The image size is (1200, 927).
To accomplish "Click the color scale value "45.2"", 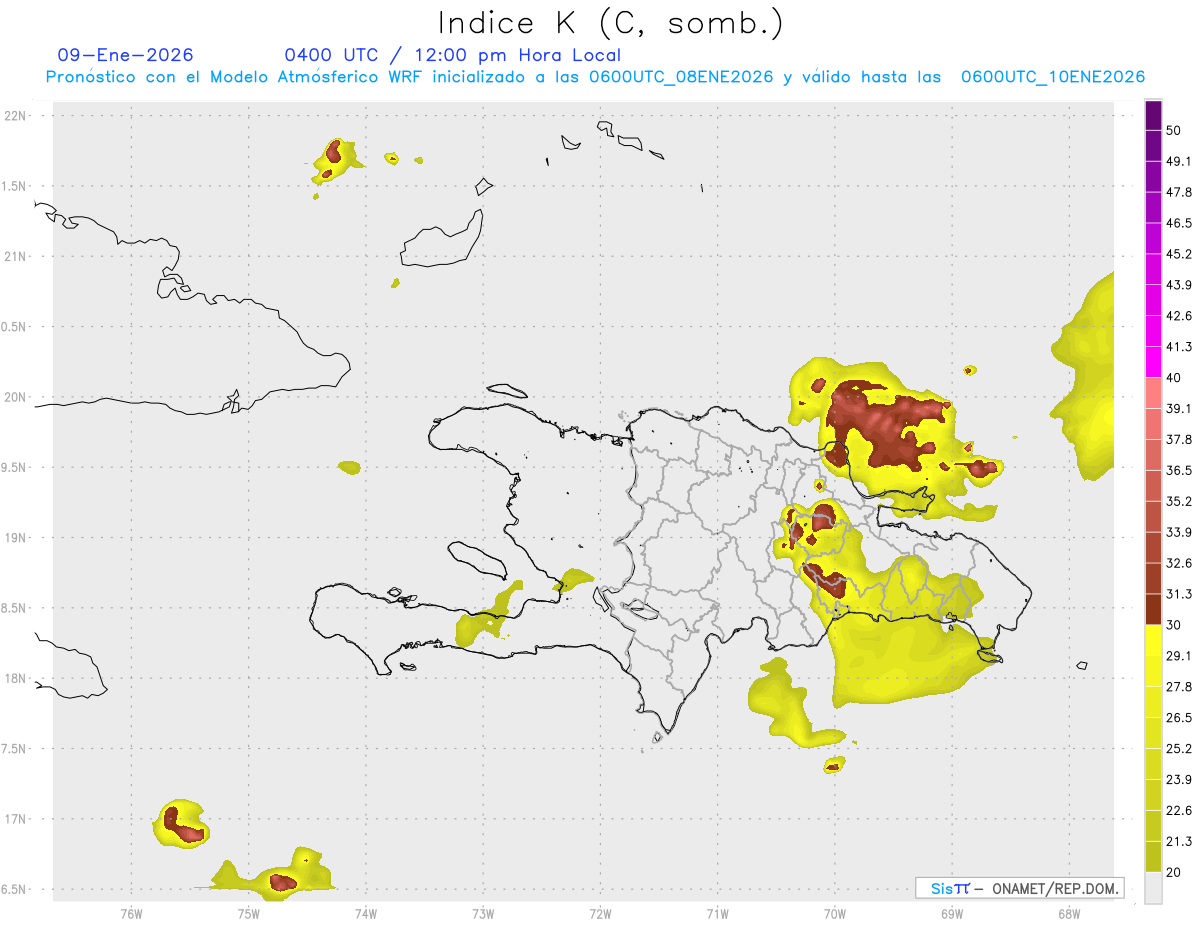I will 1179,254.
